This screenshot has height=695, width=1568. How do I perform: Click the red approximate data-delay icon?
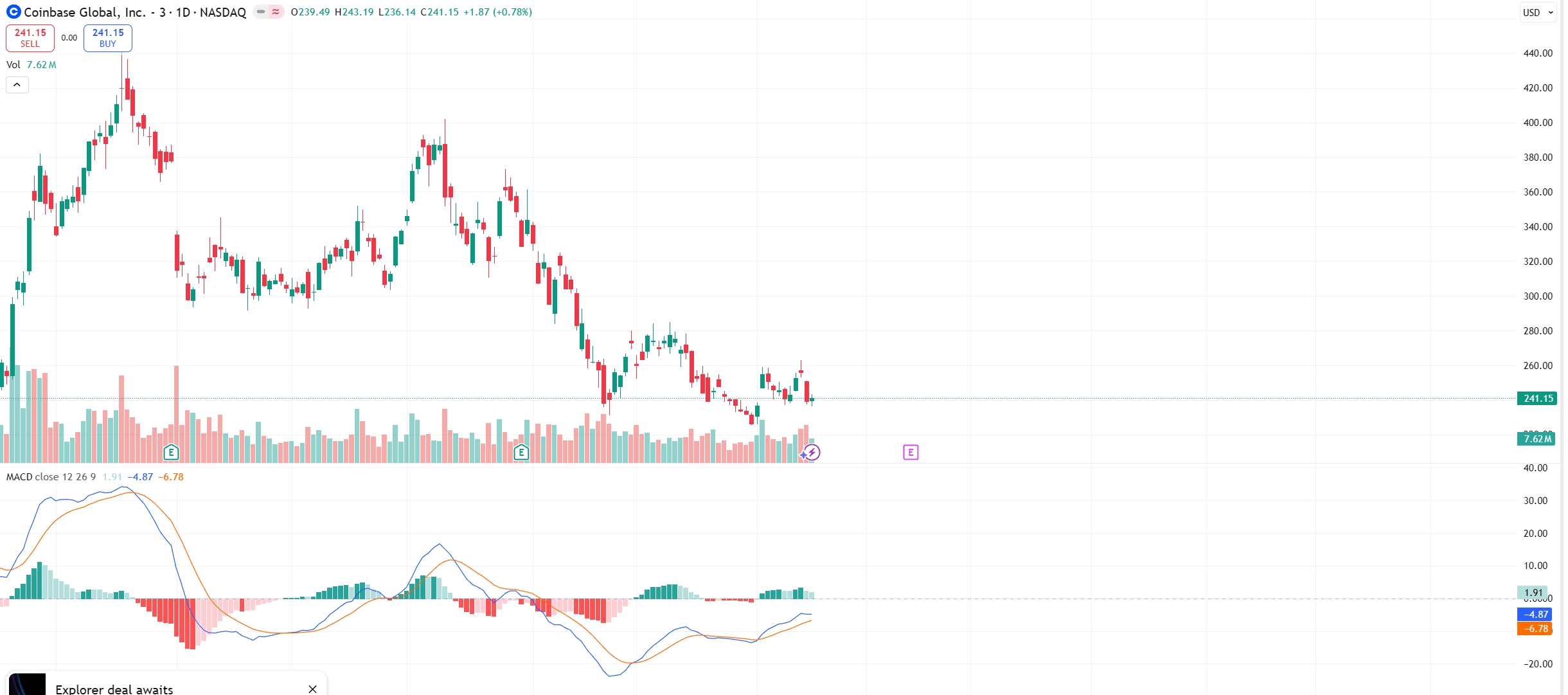pos(276,12)
